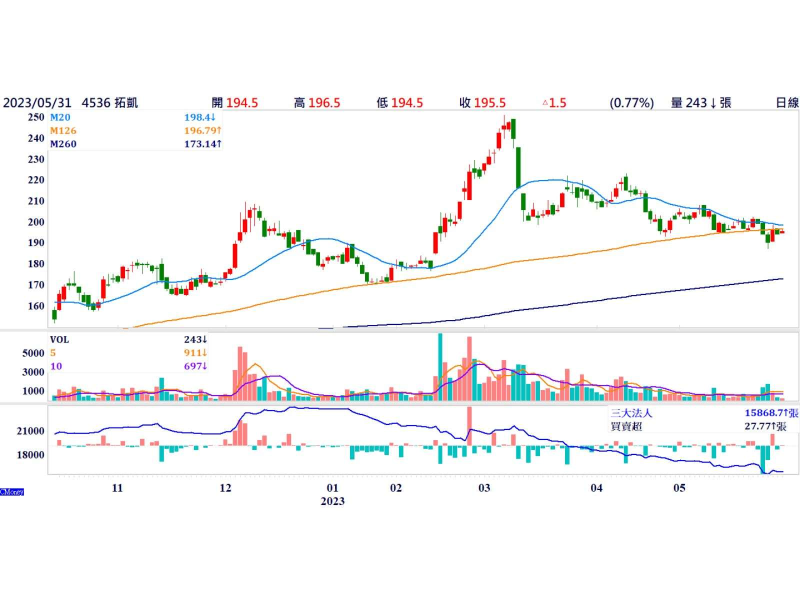The image size is (800, 600).
Task: Click the VOL indicator label
Action: click(61, 340)
